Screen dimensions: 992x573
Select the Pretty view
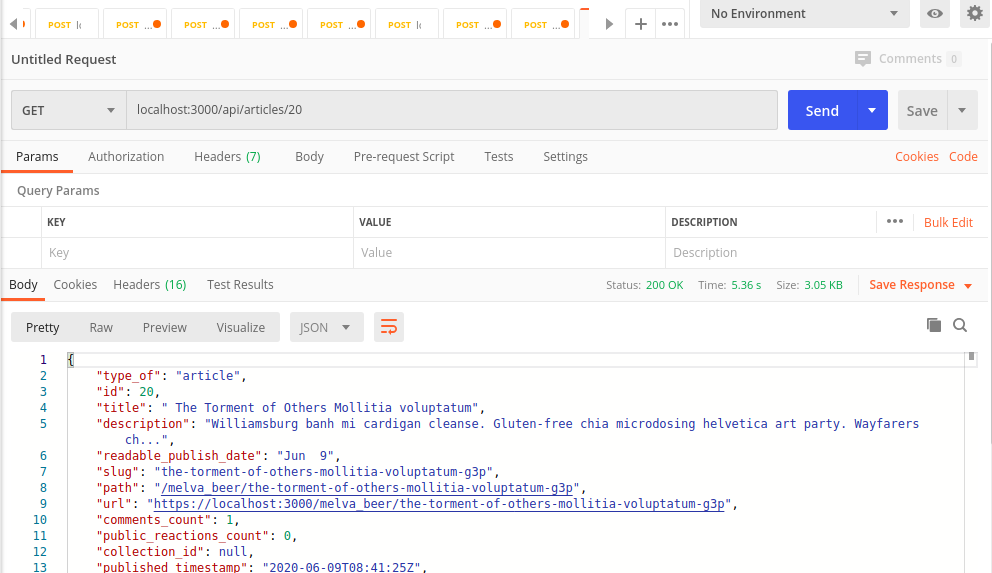pos(42,327)
